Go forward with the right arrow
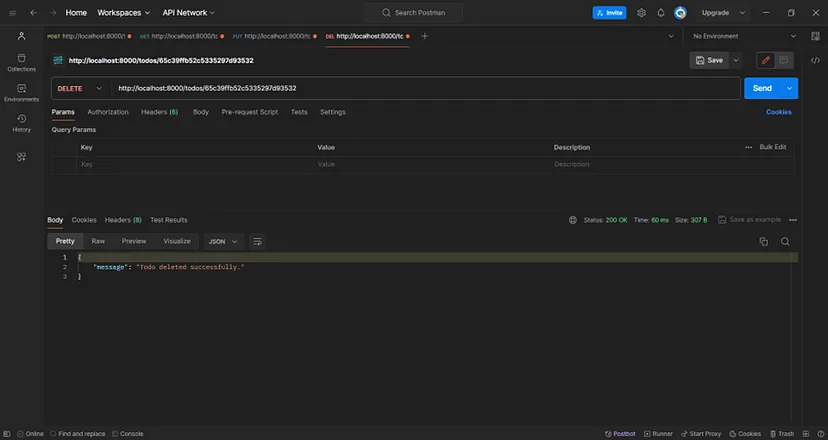The height and width of the screenshot is (440, 828). click(53, 13)
